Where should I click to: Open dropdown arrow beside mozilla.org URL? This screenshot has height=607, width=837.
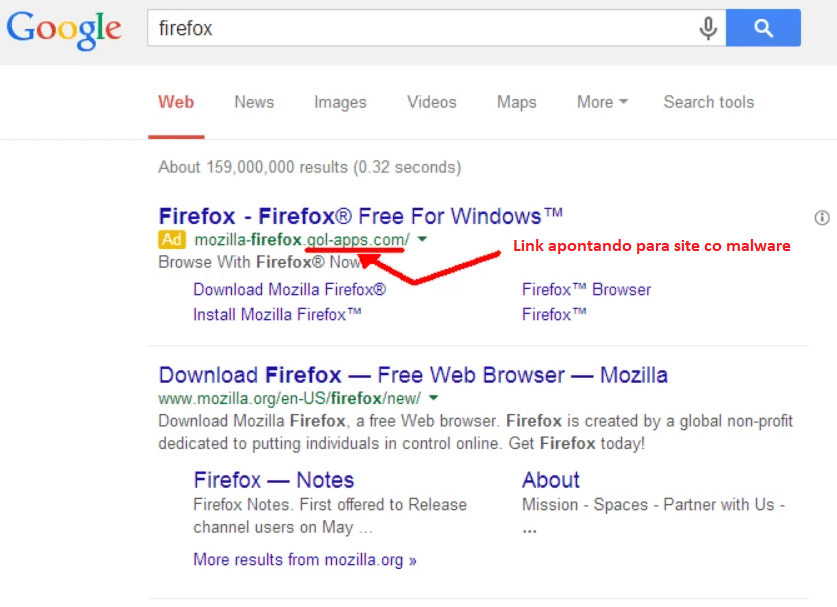[433, 398]
